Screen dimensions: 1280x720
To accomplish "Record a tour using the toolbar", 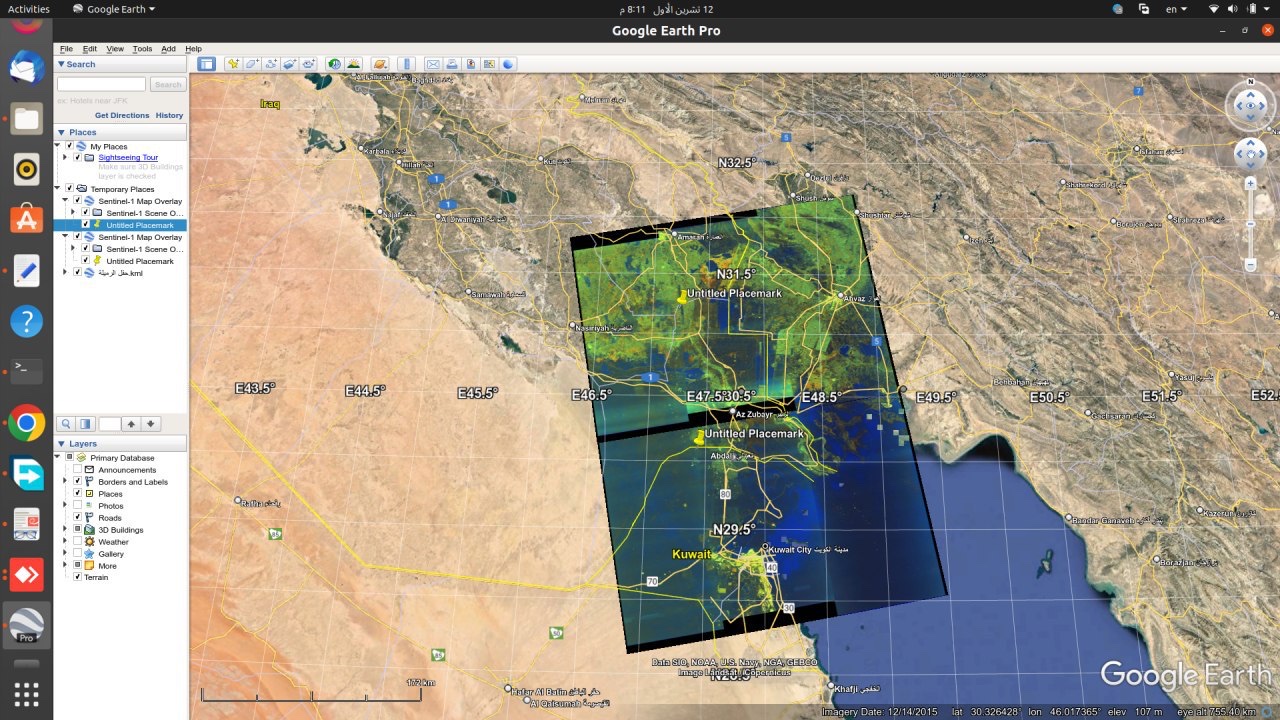I will [309, 64].
